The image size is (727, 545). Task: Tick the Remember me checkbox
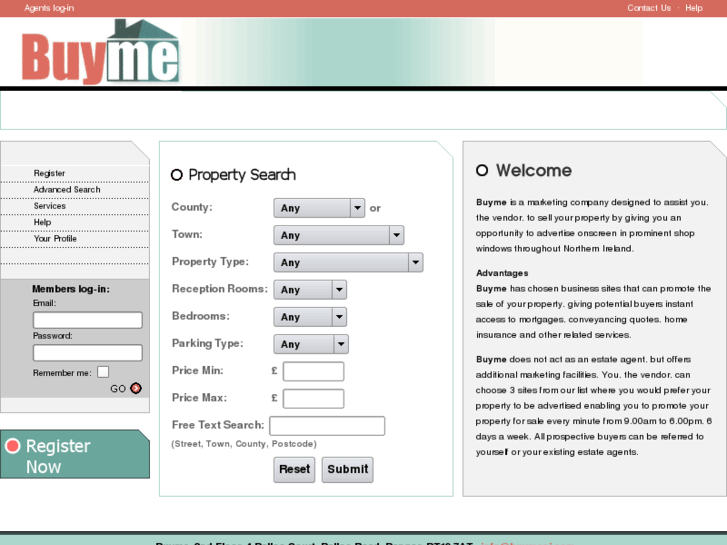click(x=103, y=372)
